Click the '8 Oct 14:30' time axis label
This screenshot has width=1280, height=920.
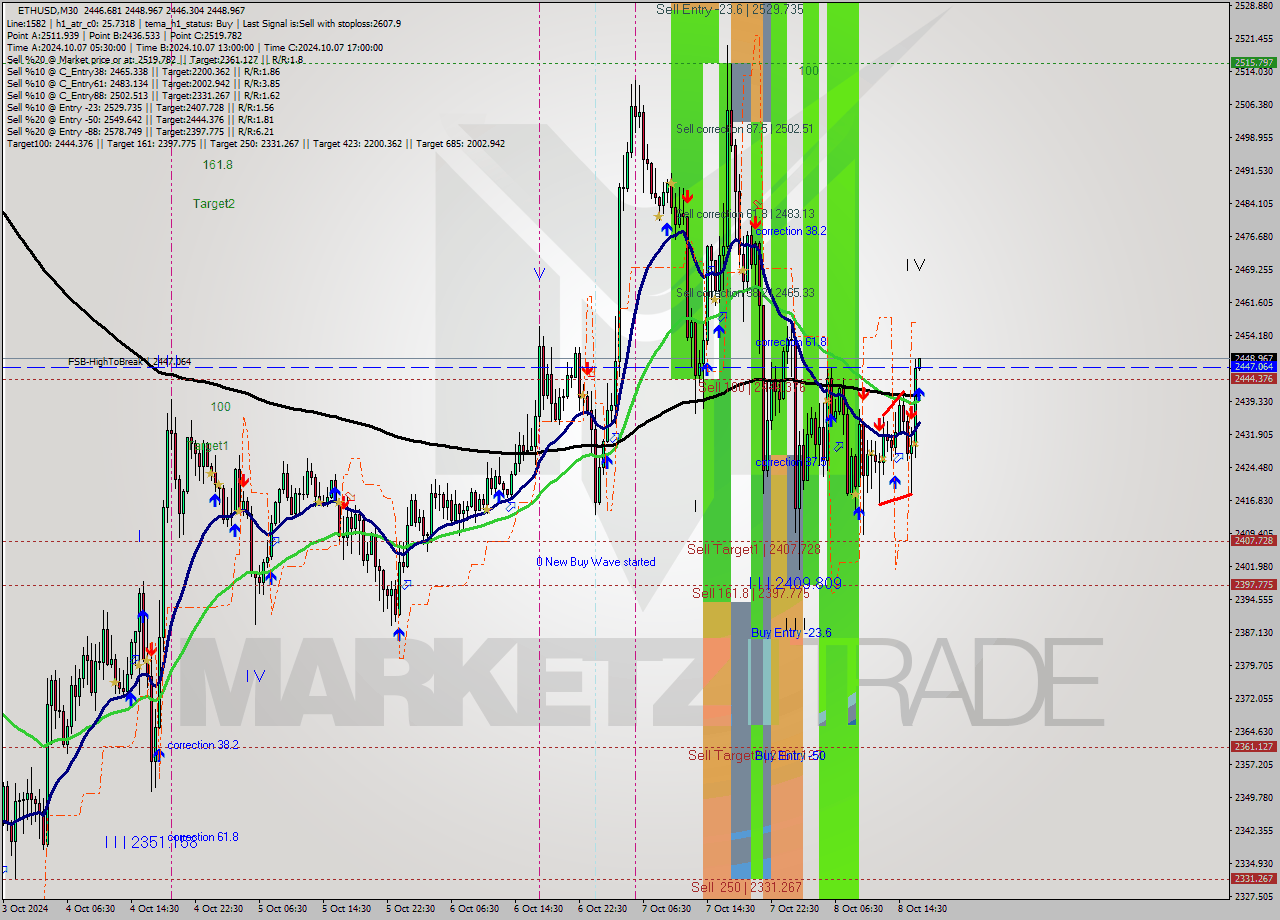tap(922, 909)
